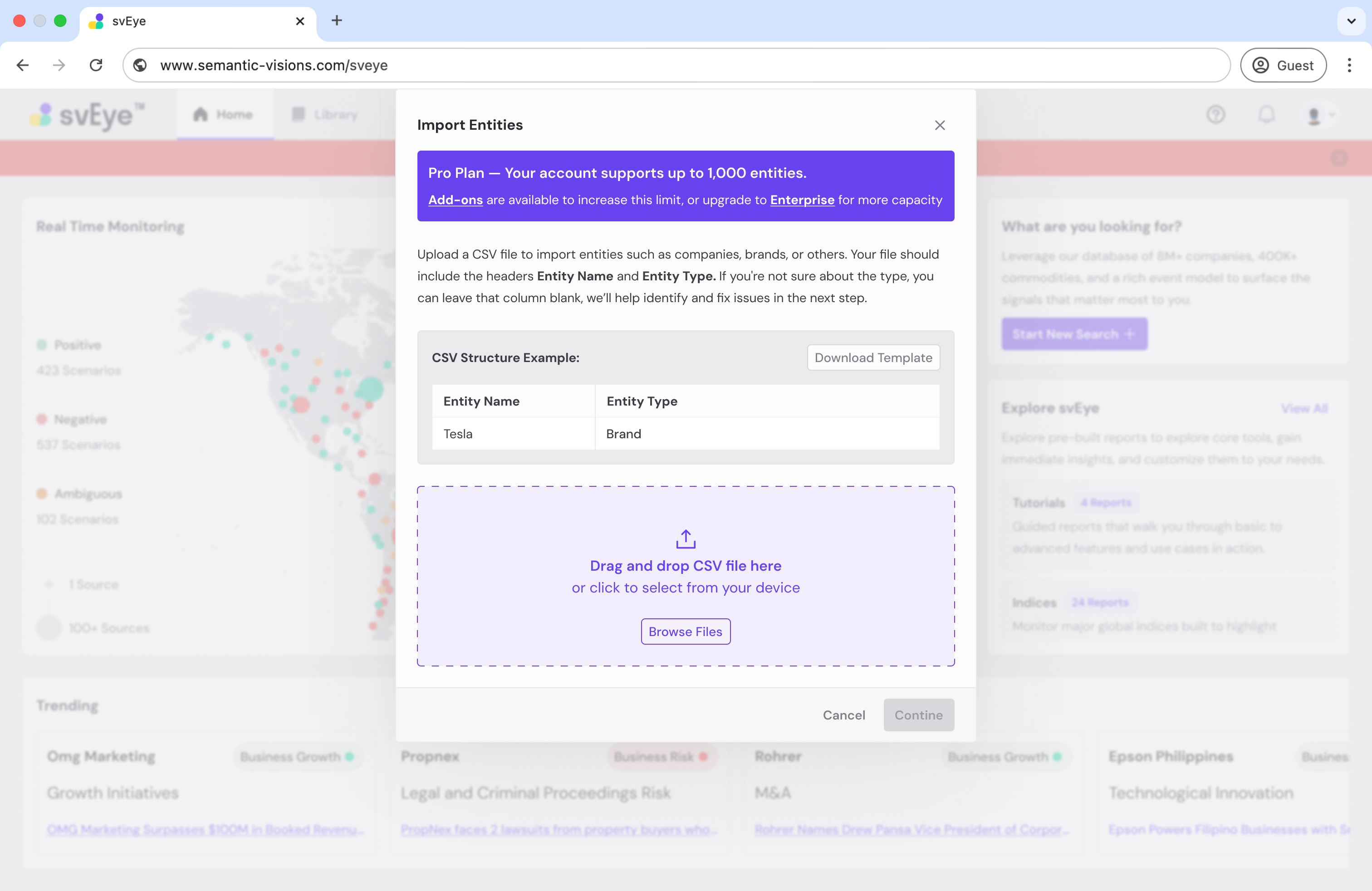The height and width of the screenshot is (891, 1372).
Task: Expand the tab search dropdown
Action: 1351,21
